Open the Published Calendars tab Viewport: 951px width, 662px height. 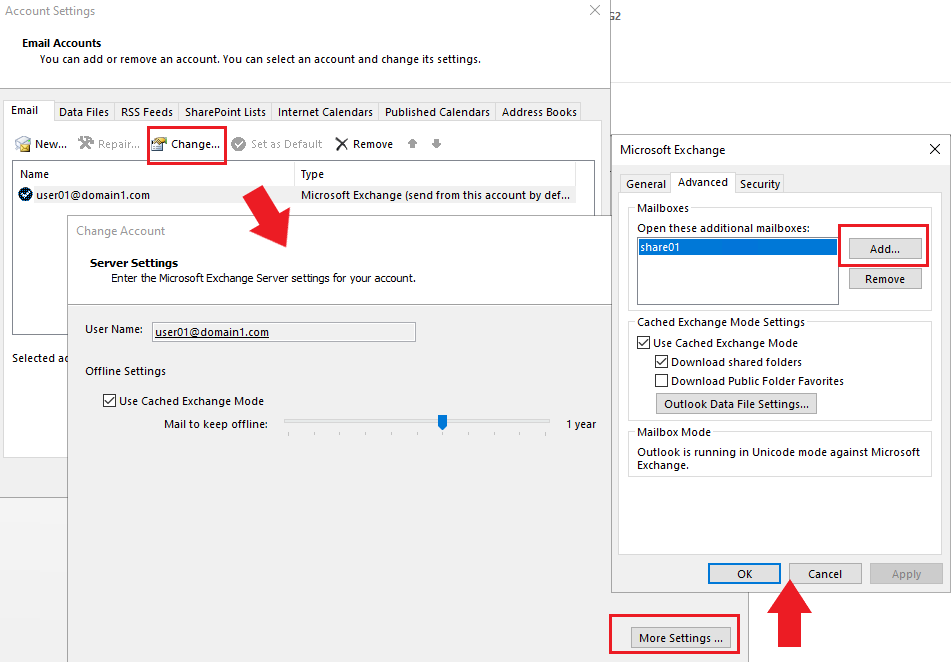[x=437, y=112]
